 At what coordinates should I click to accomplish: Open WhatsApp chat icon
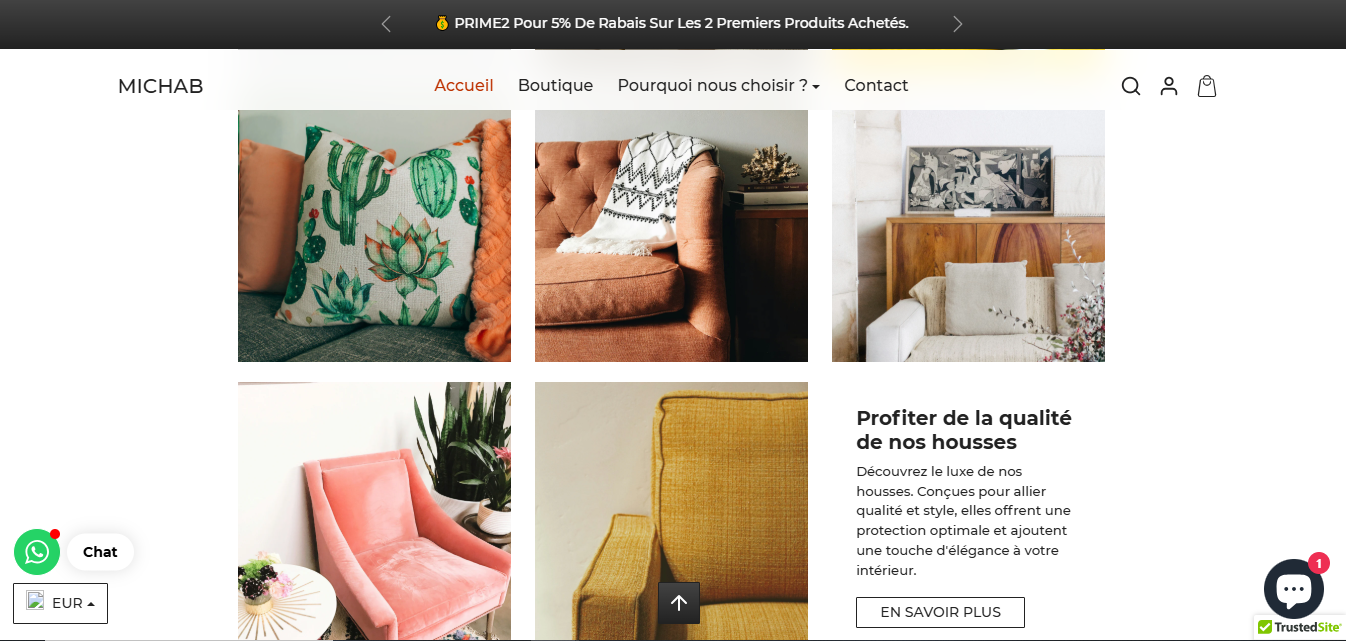click(37, 552)
